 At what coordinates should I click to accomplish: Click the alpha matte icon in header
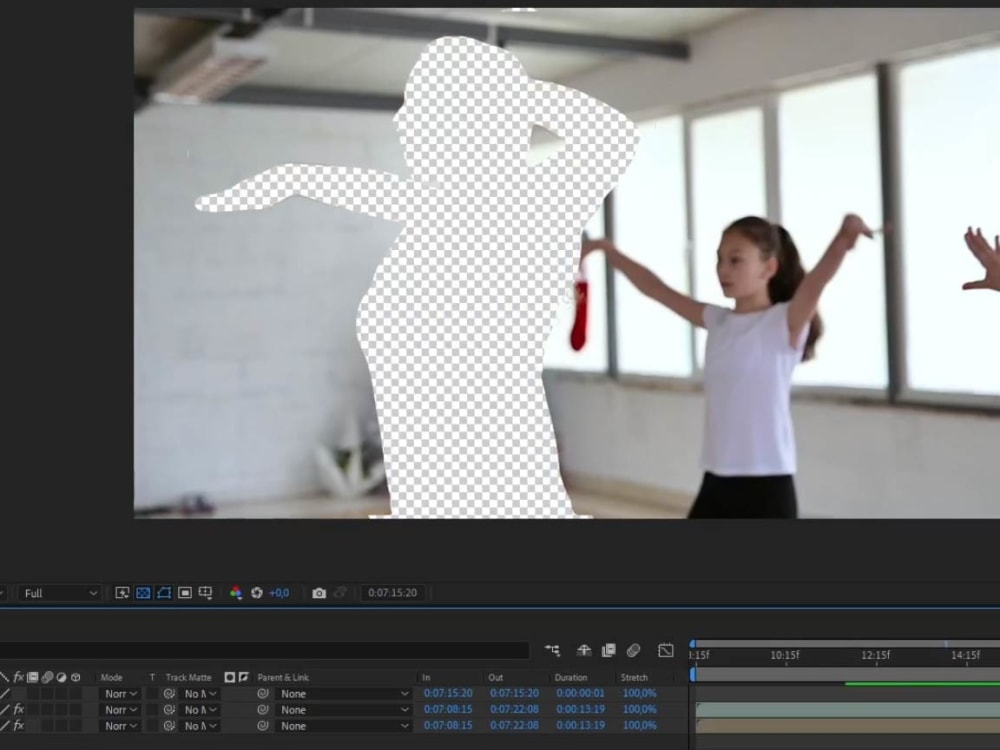230,677
